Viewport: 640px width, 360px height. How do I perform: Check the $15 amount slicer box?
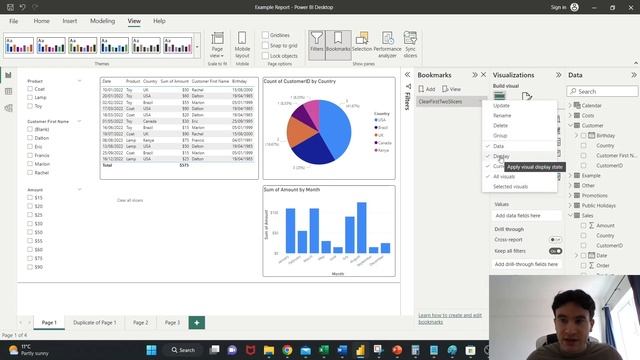(30, 198)
